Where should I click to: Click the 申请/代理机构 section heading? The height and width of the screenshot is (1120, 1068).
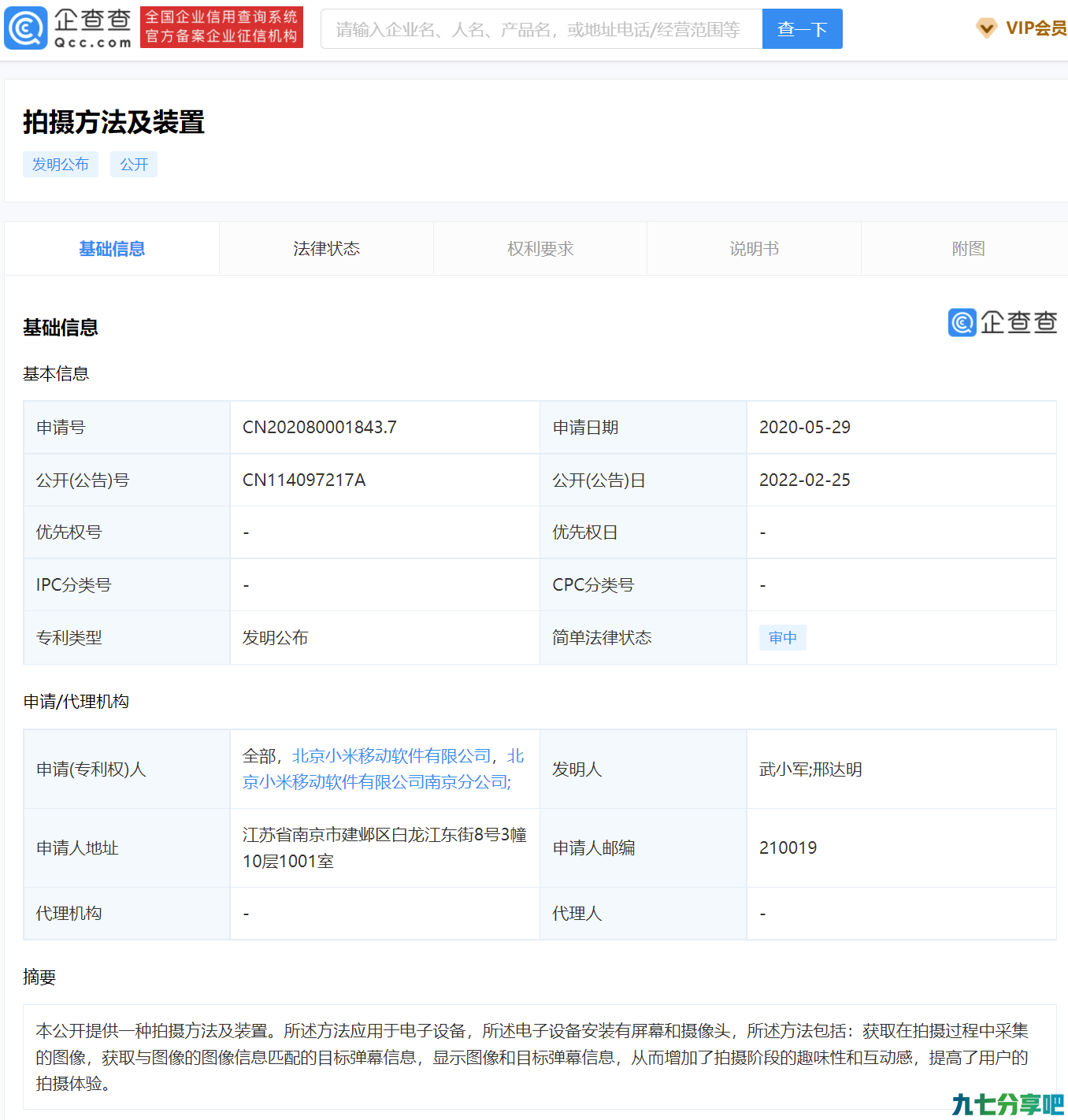coord(76,702)
